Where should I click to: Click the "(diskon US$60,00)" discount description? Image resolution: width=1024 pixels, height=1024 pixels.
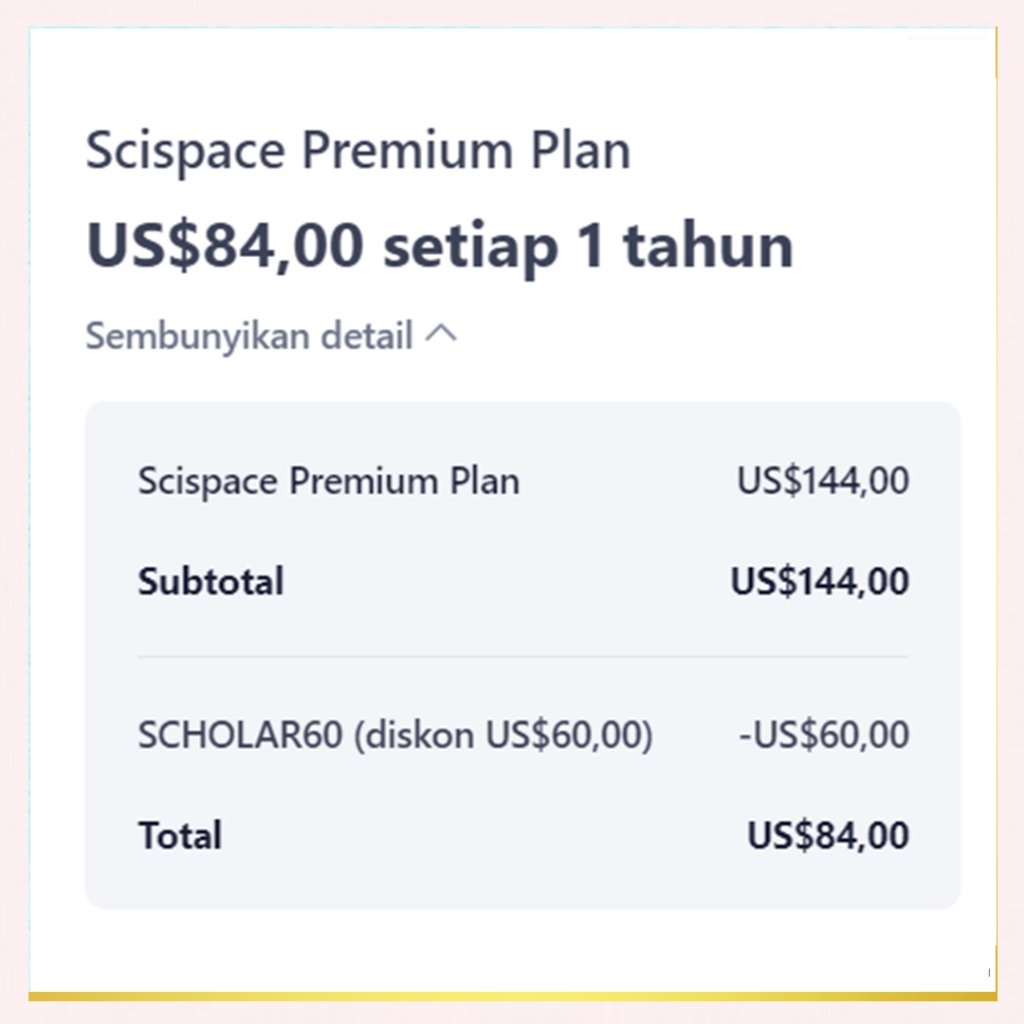pos(503,735)
